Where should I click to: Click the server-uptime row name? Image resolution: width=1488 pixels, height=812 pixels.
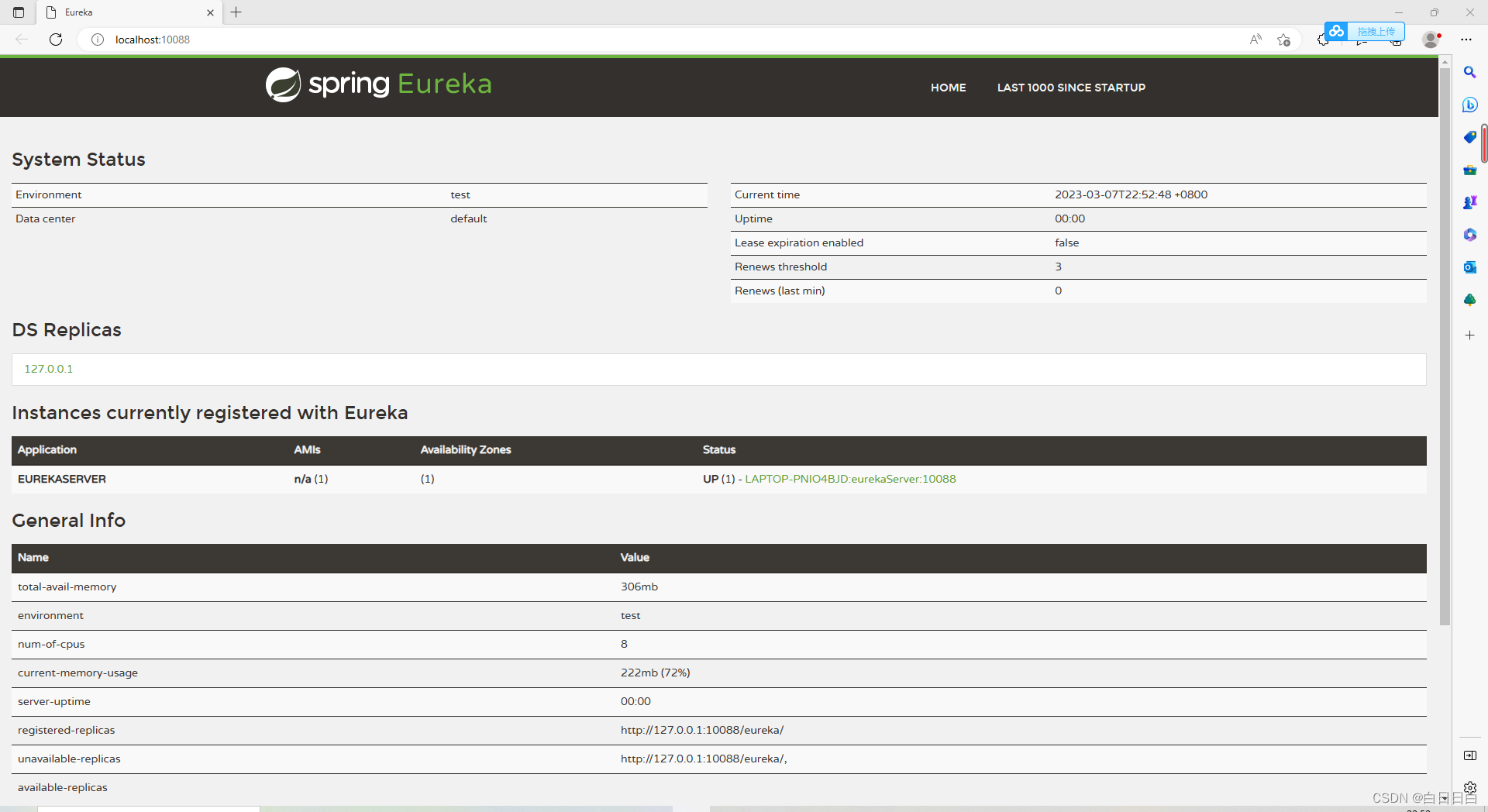[54, 701]
